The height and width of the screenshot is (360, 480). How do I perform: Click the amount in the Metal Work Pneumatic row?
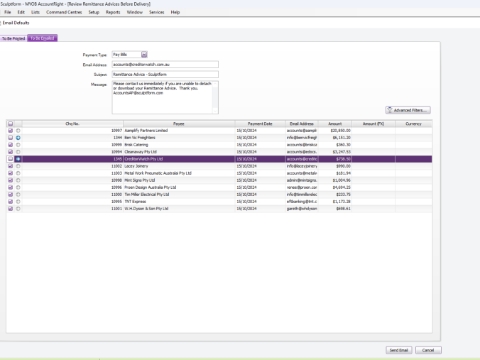click(x=335, y=173)
